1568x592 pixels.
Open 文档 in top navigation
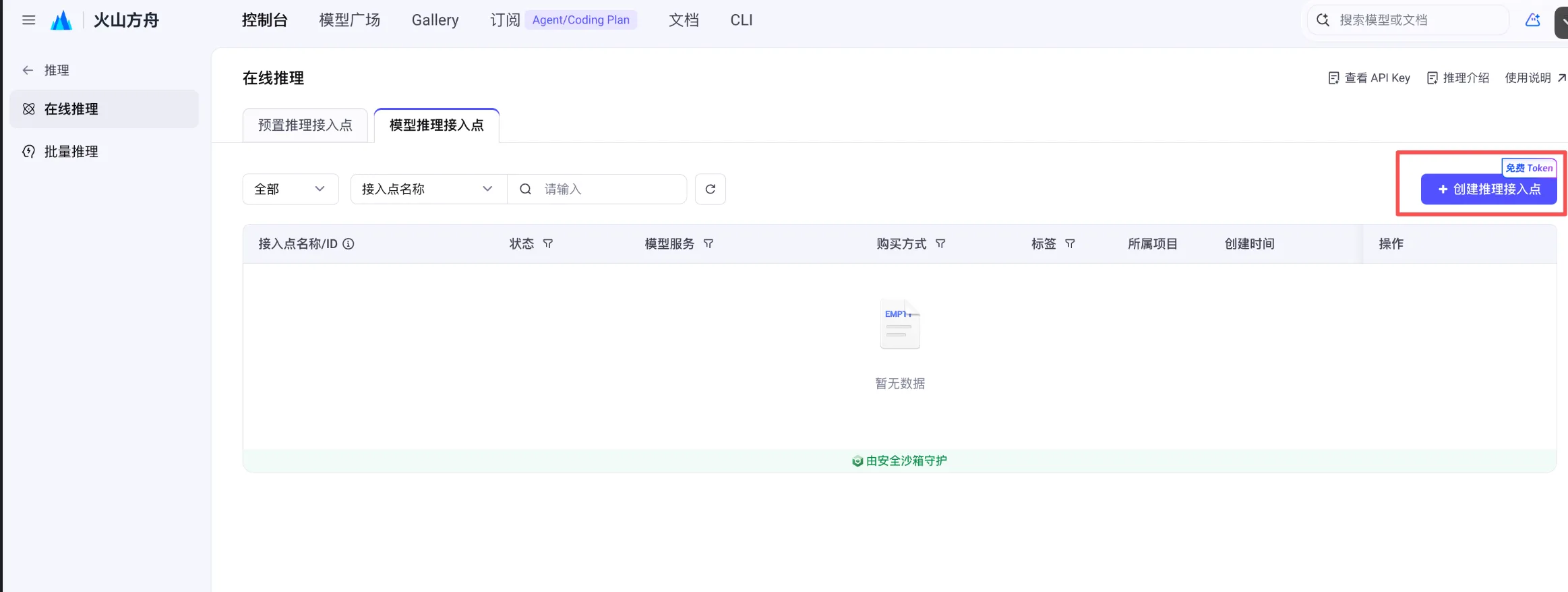[684, 20]
